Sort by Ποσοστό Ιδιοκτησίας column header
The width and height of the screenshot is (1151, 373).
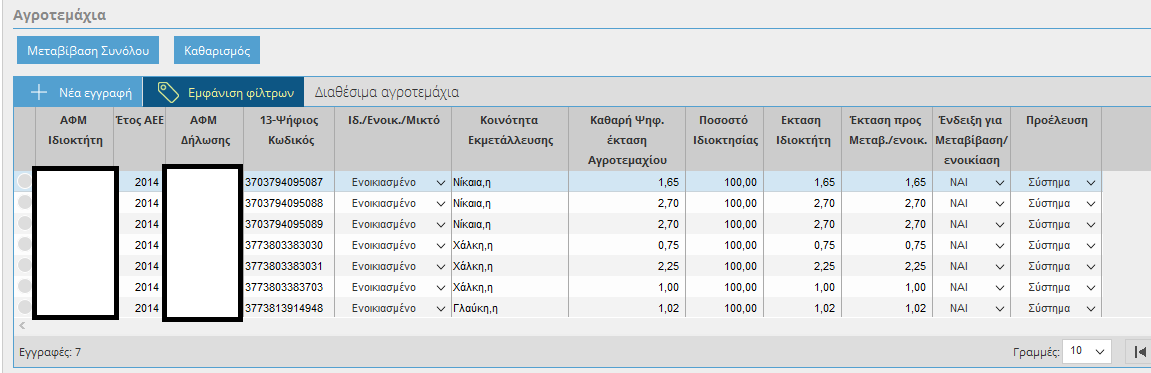725,140
